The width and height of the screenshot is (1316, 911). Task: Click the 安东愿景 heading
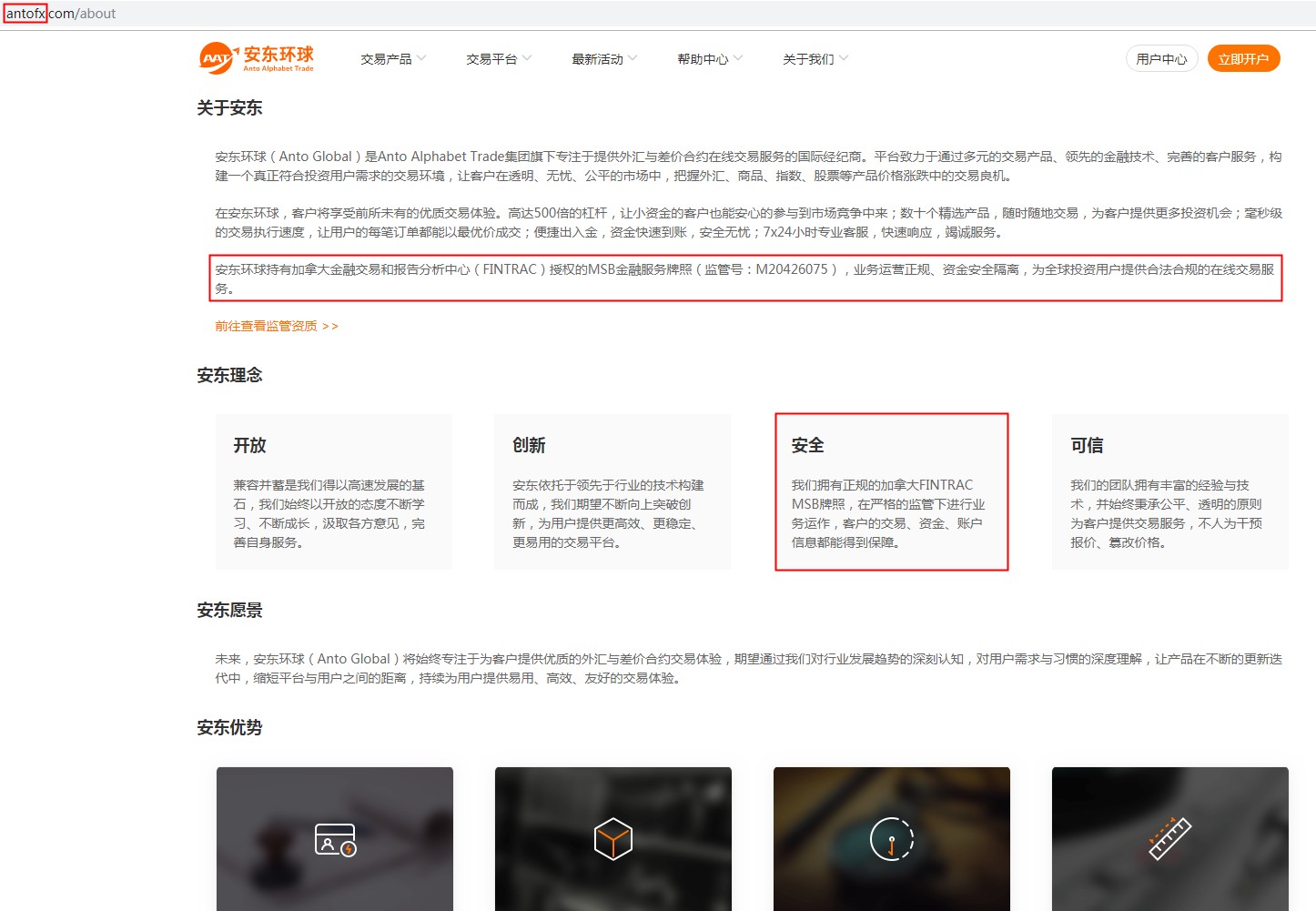click(229, 610)
